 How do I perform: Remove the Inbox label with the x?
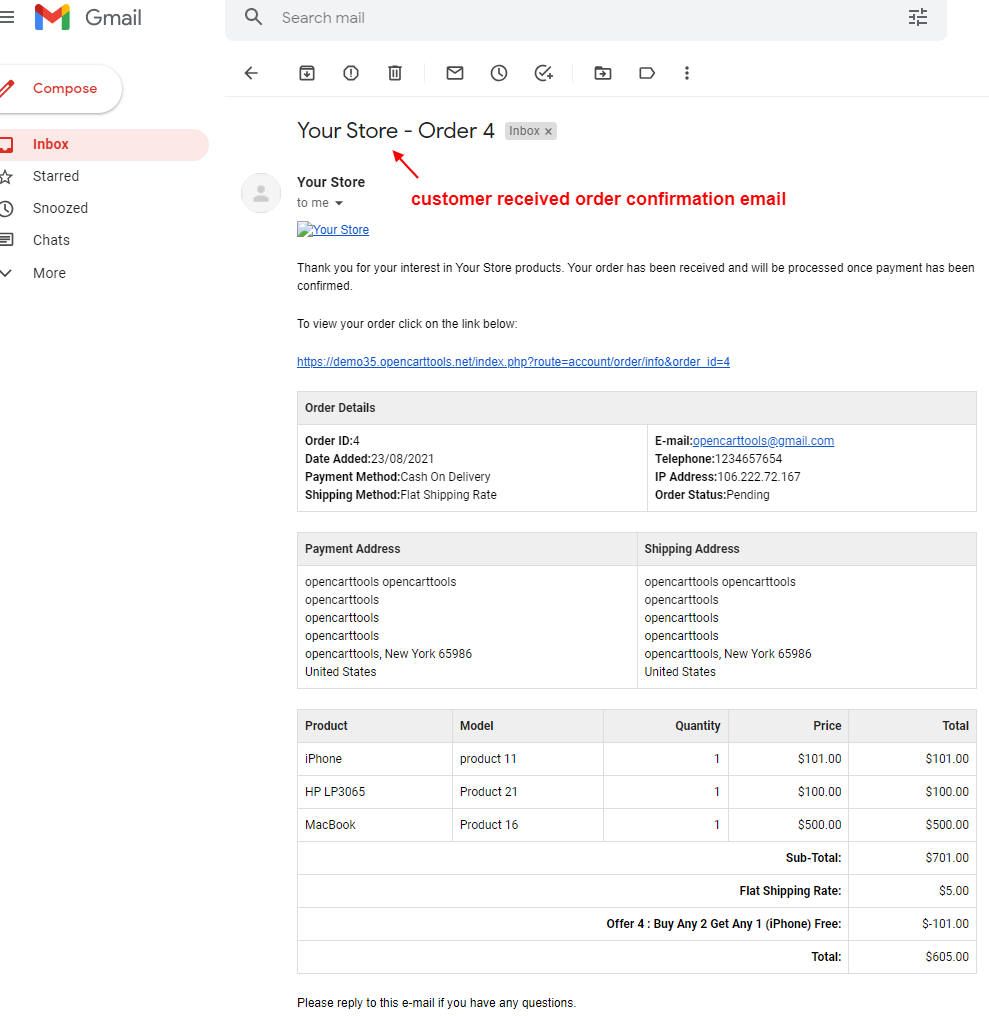(547, 130)
